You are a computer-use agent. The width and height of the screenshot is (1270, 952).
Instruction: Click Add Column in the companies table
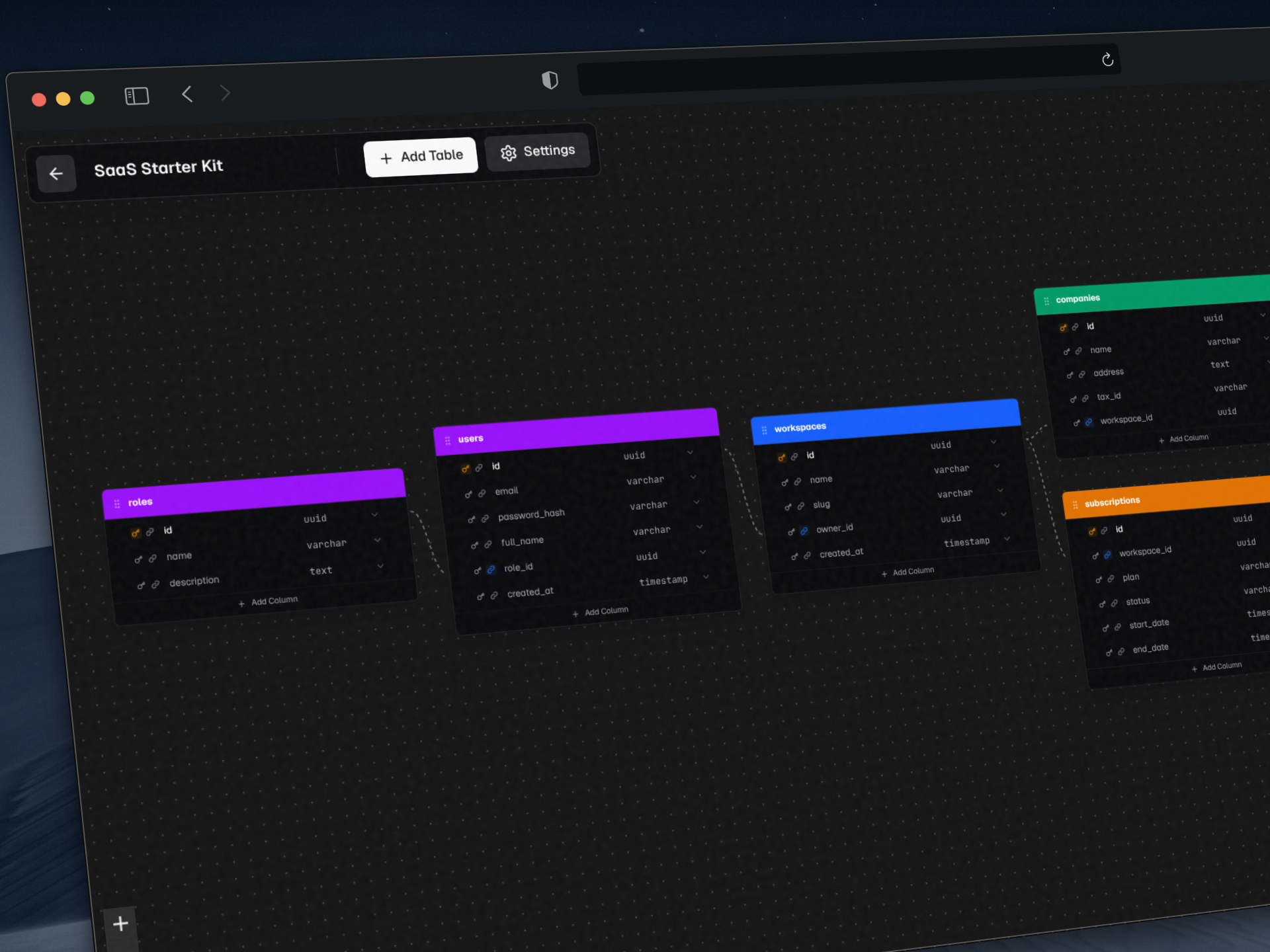(x=1183, y=439)
